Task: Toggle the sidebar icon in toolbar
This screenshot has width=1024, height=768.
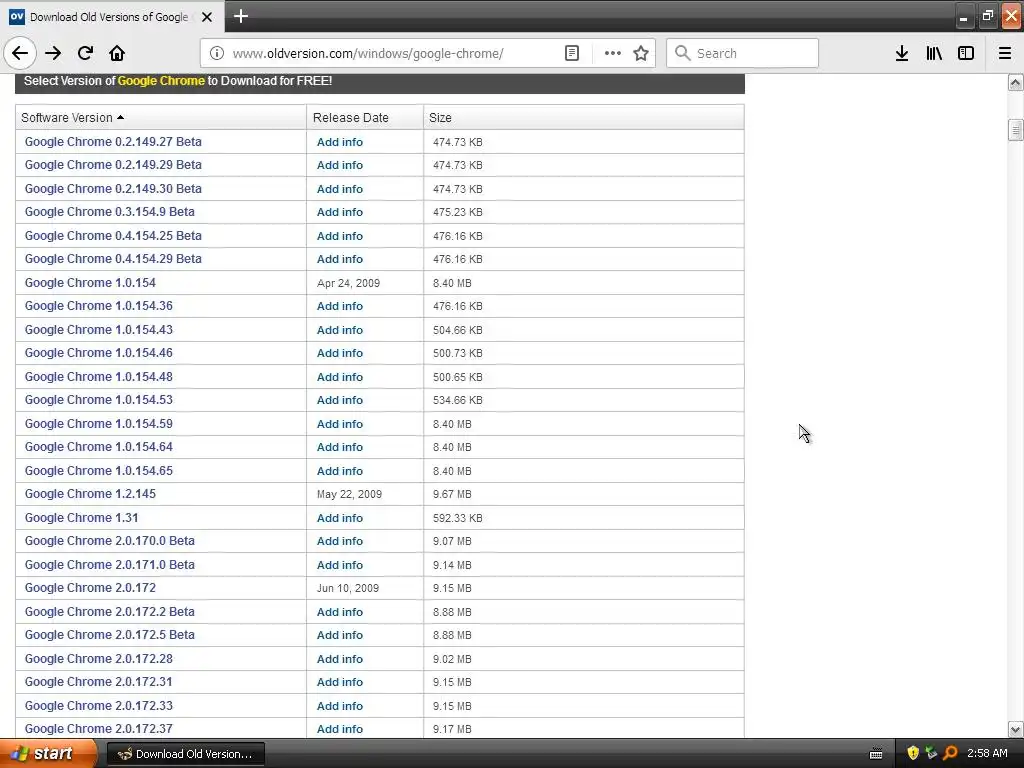Action: (x=966, y=53)
